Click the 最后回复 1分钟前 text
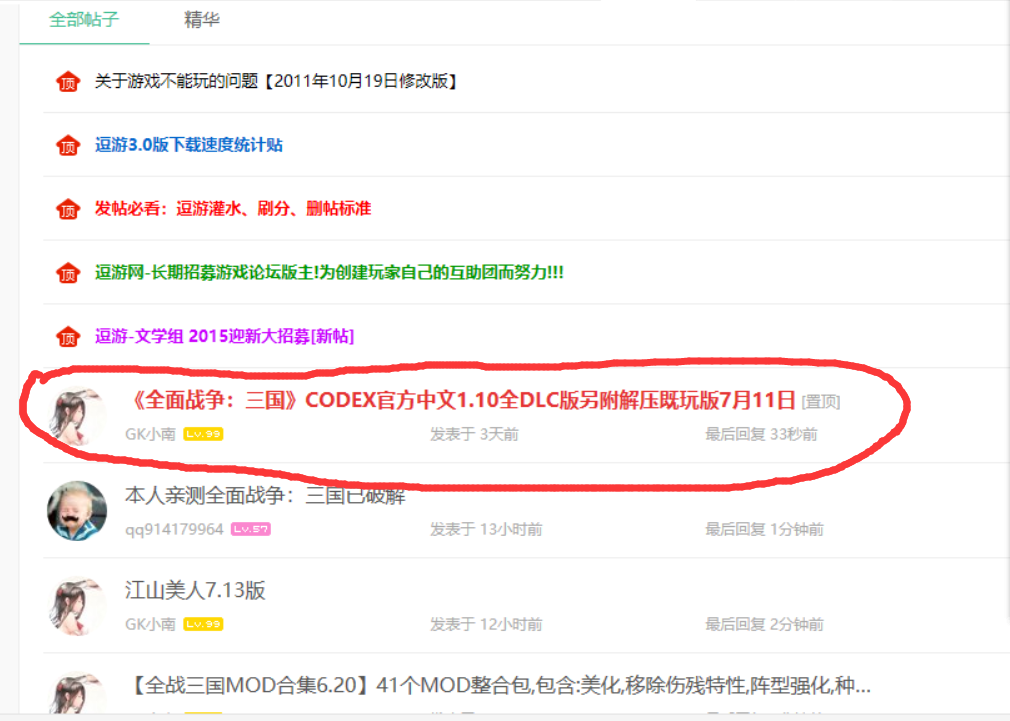Screen dimensions: 1010x721 (765, 529)
